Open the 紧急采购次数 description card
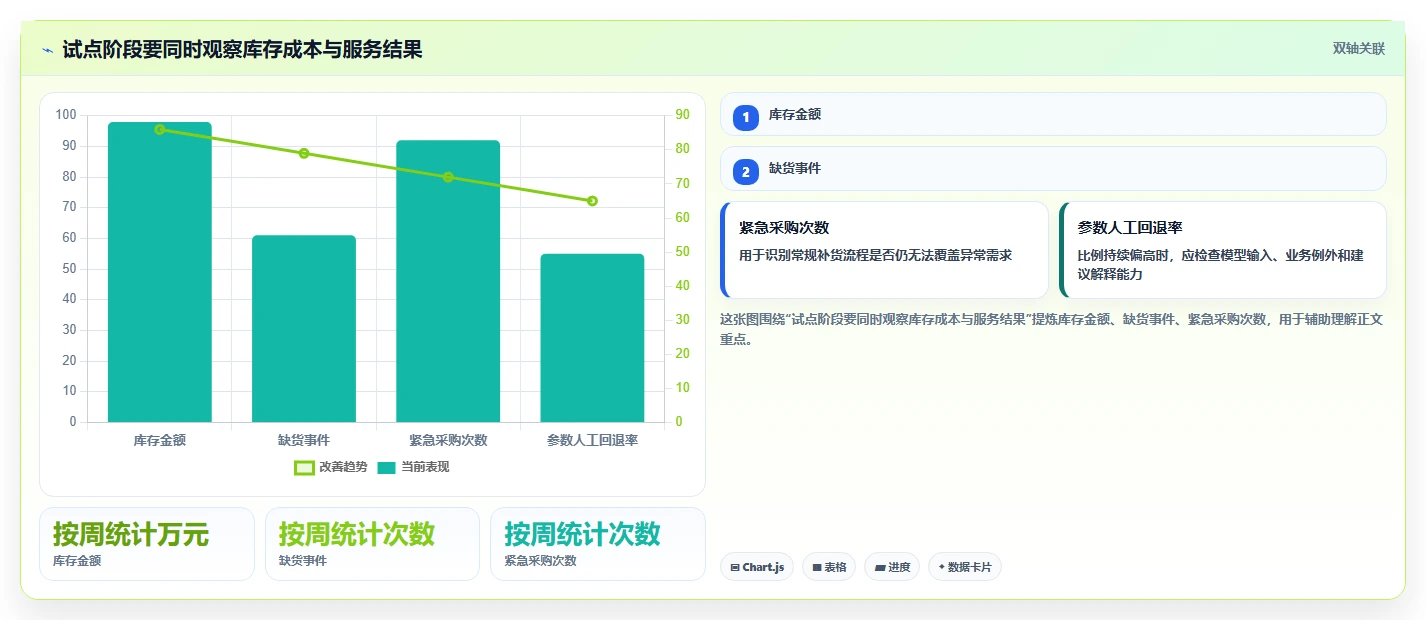This screenshot has width=1426, height=620. [884, 250]
